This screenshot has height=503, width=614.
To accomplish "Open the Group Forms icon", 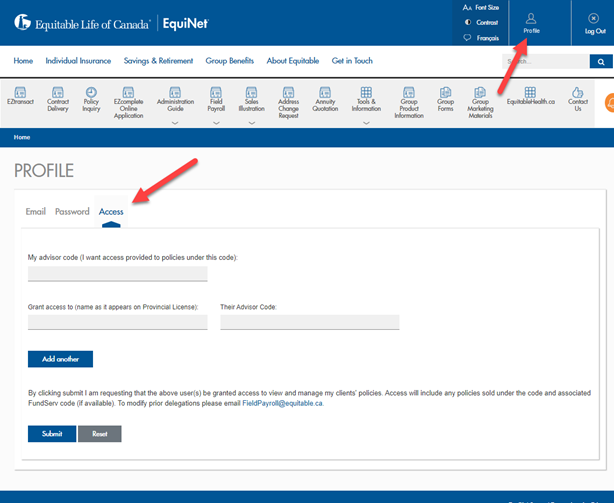I will pyautogui.click(x=445, y=92).
